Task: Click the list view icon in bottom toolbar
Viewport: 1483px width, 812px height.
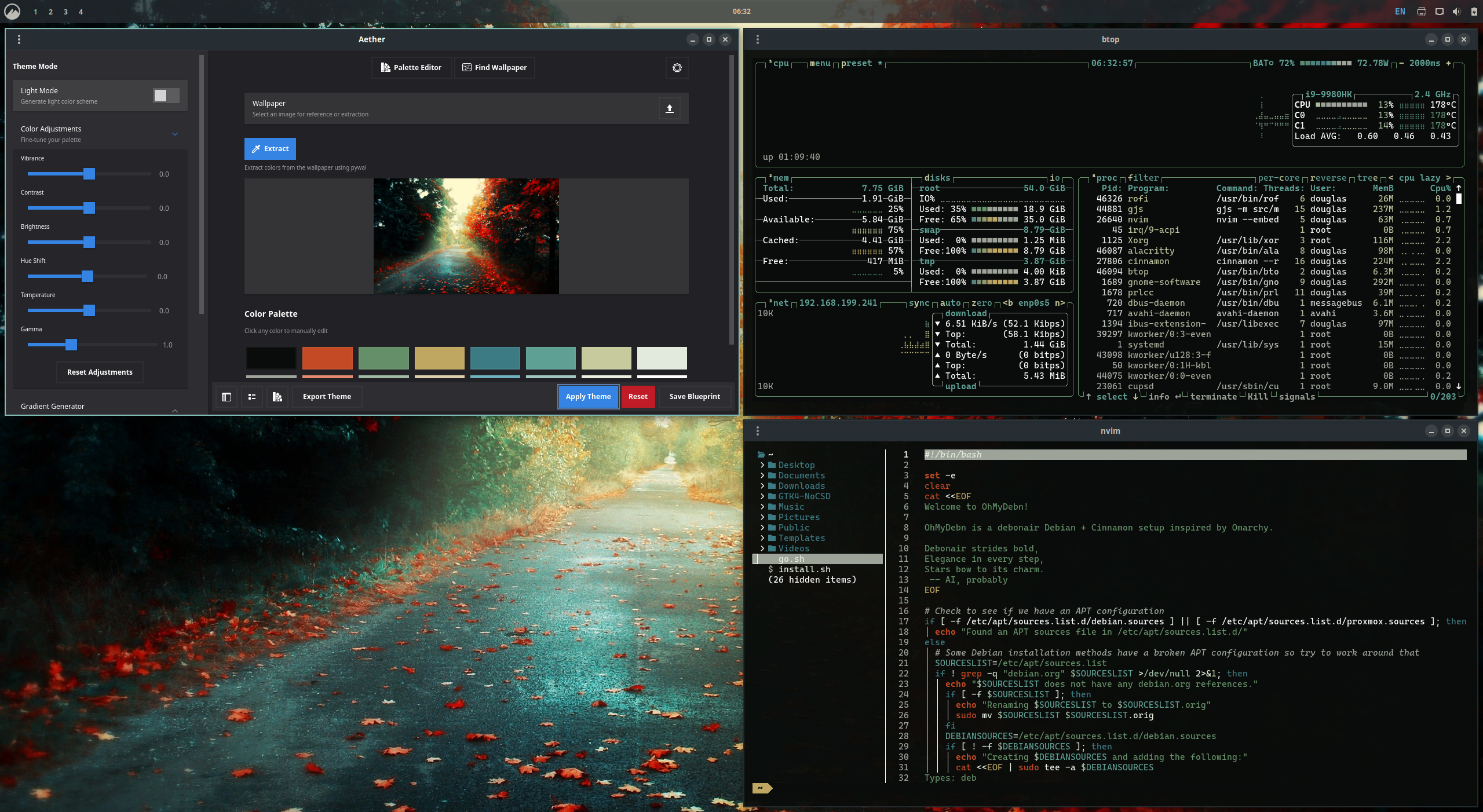Action: click(x=252, y=397)
